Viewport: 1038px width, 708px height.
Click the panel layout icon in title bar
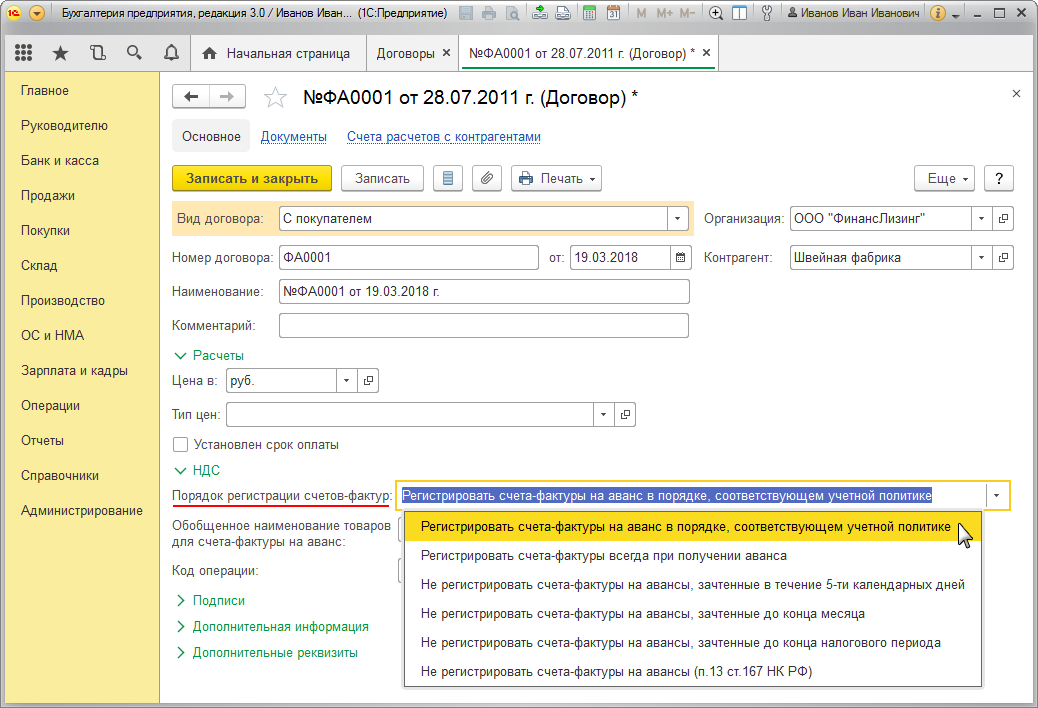739,13
